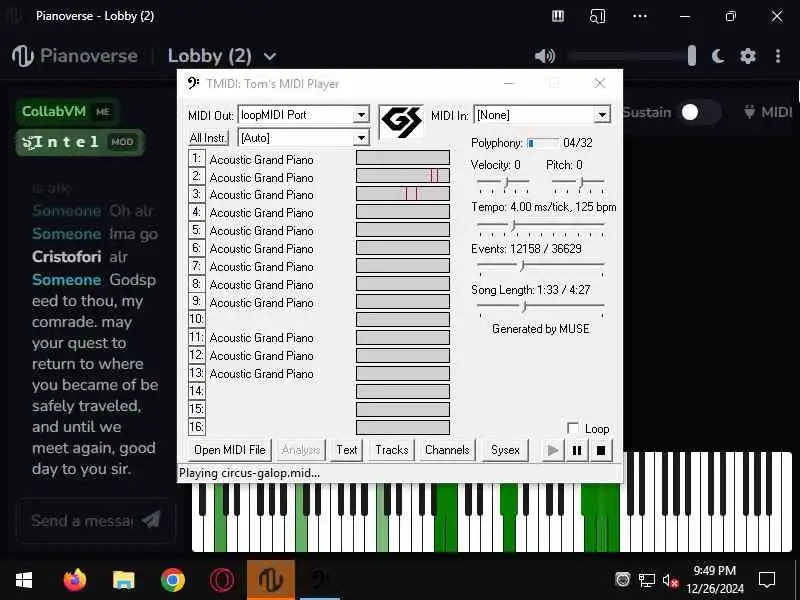Click the Pitch slider
800x600 pixels.
(578, 184)
